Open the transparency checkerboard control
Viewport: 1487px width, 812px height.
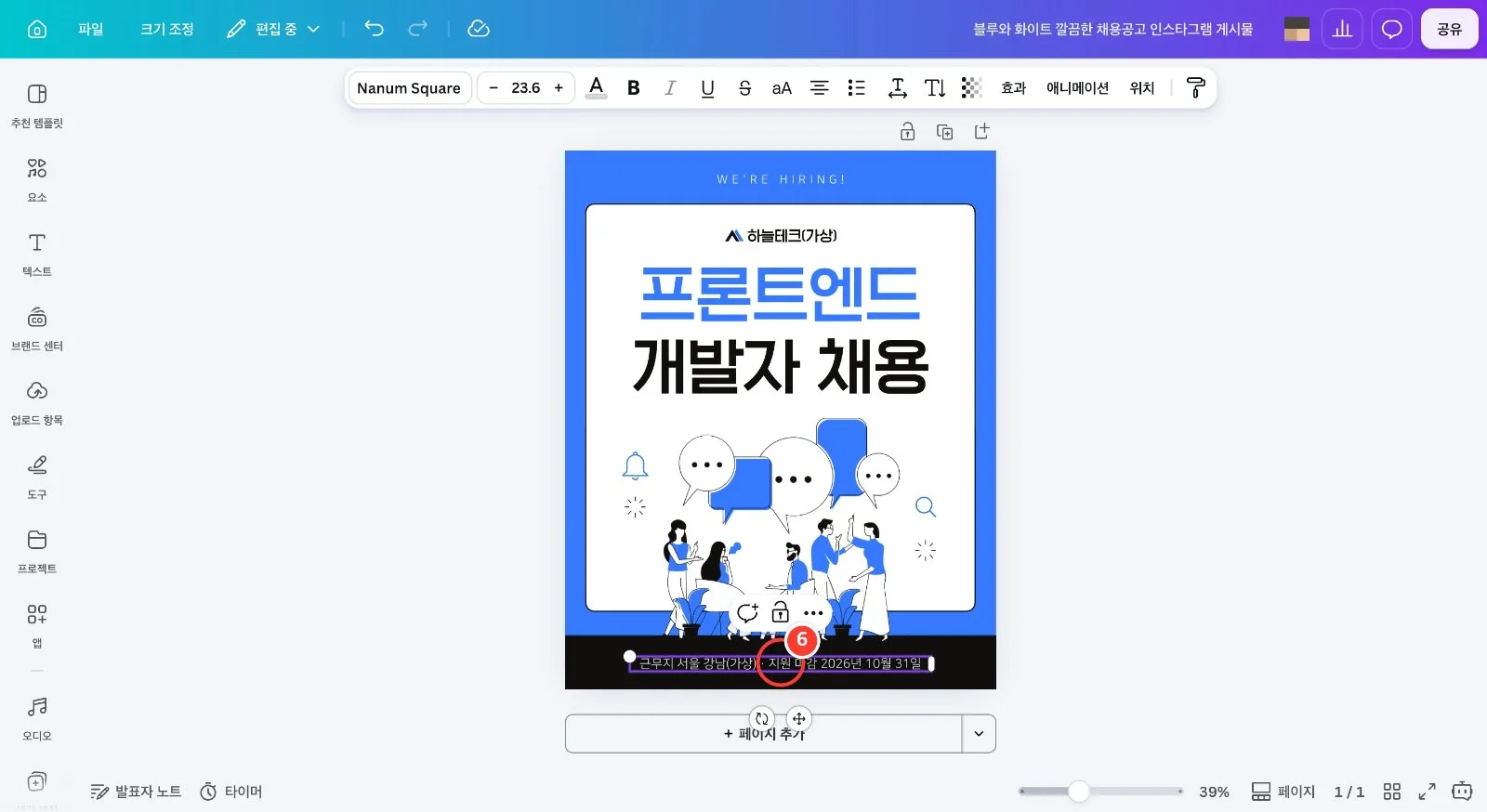pos(971,88)
